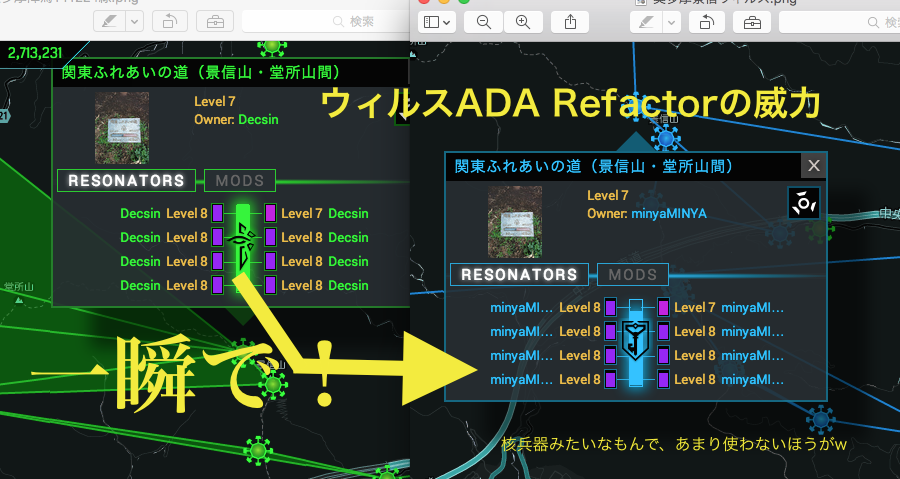Click bright blue portal marker above the blue panel

pyautogui.click(x=666, y=138)
